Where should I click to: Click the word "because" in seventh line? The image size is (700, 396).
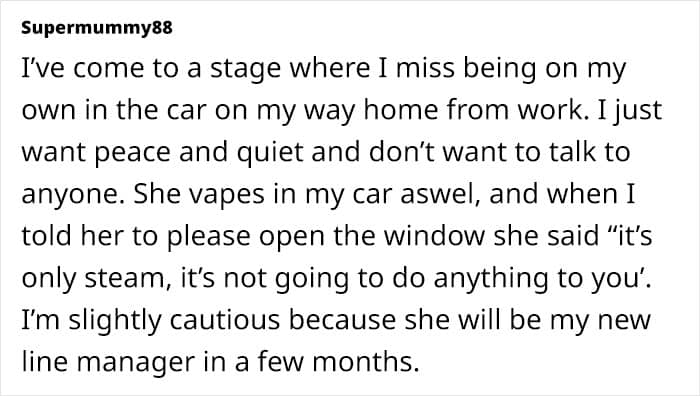pos(342,320)
